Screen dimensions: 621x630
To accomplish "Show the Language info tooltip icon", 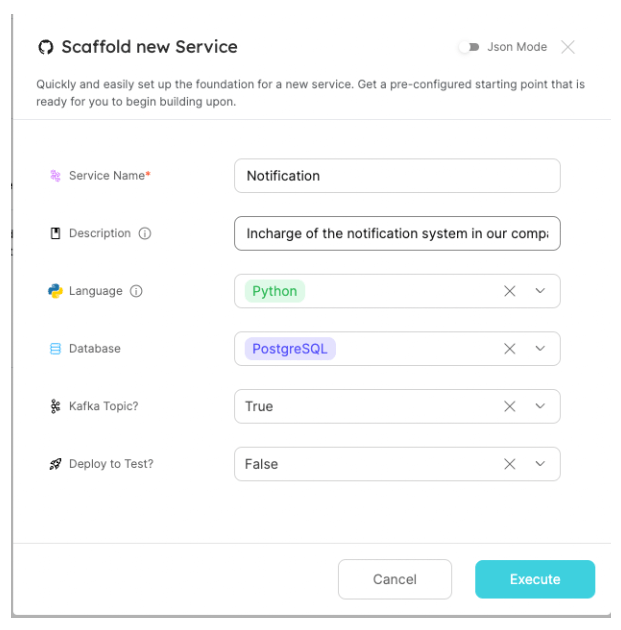I will 136,291.
